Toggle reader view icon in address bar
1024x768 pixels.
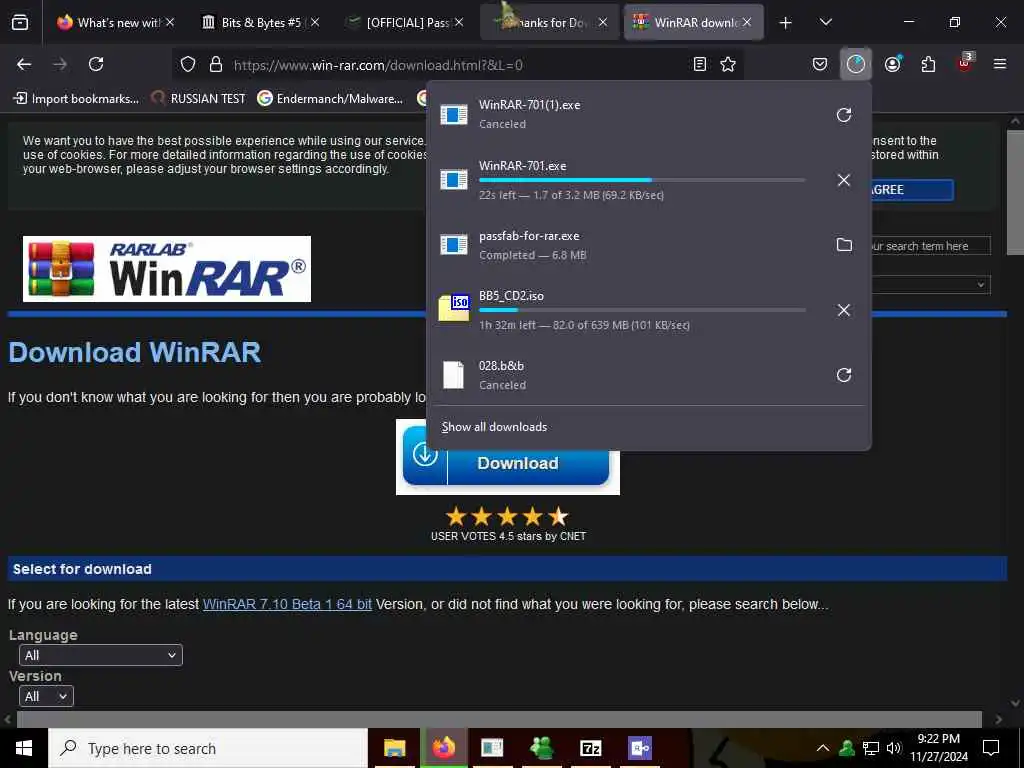coord(699,64)
